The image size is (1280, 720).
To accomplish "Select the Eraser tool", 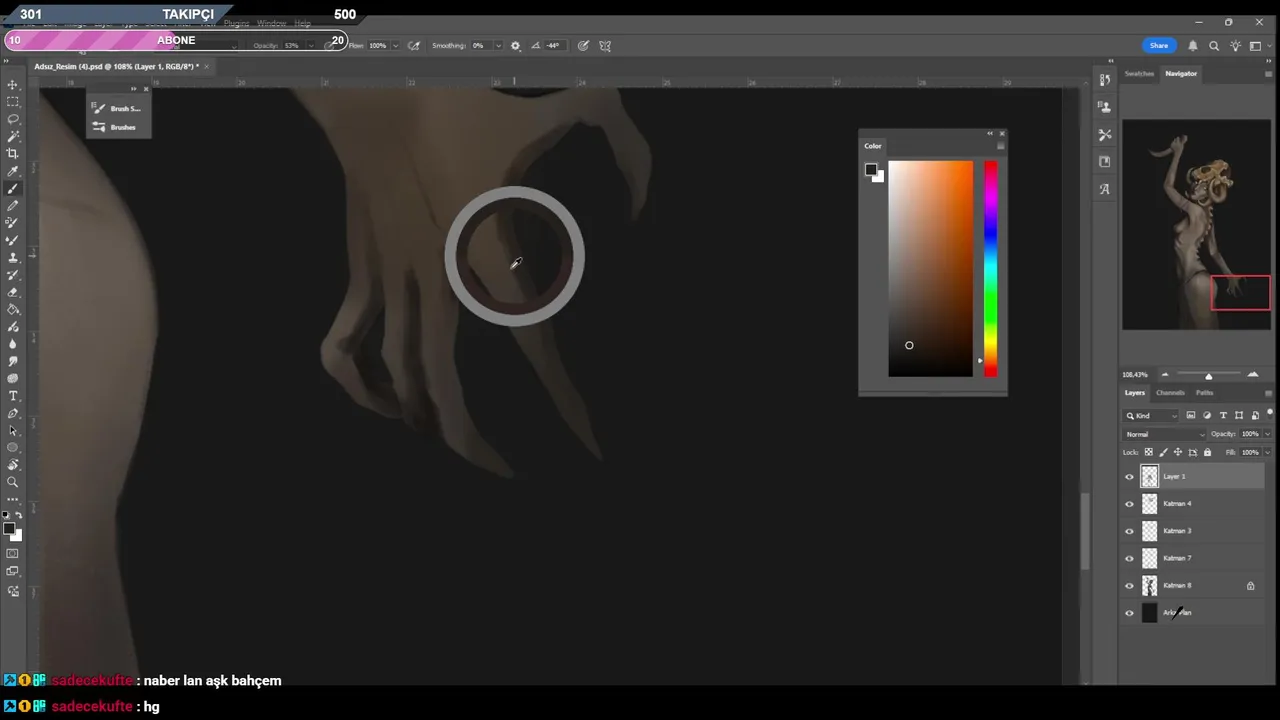I will pyautogui.click(x=13, y=292).
